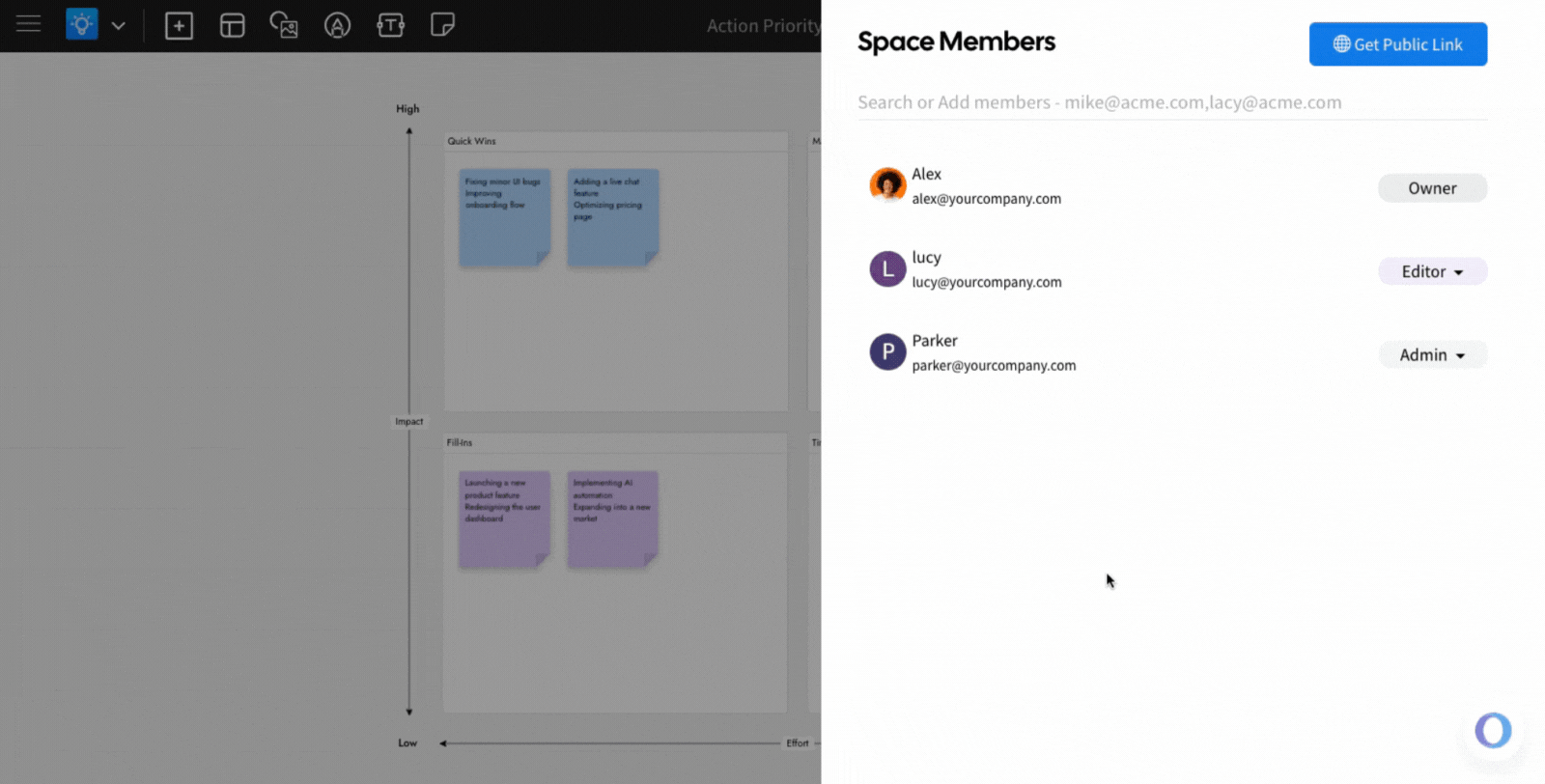Image resolution: width=1545 pixels, height=784 pixels.
Task: Click the lucy@yourcompany.com email text
Action: tap(987, 282)
